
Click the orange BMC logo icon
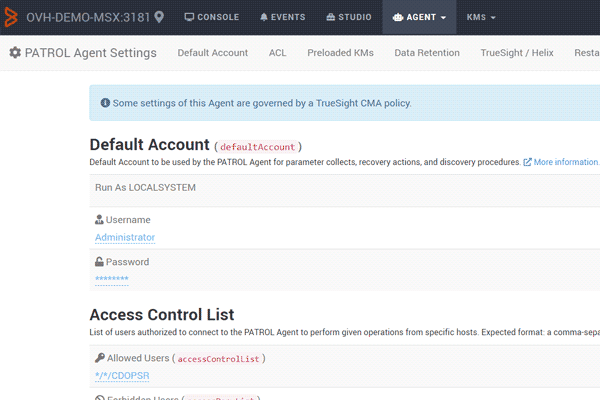pyautogui.click(x=11, y=17)
